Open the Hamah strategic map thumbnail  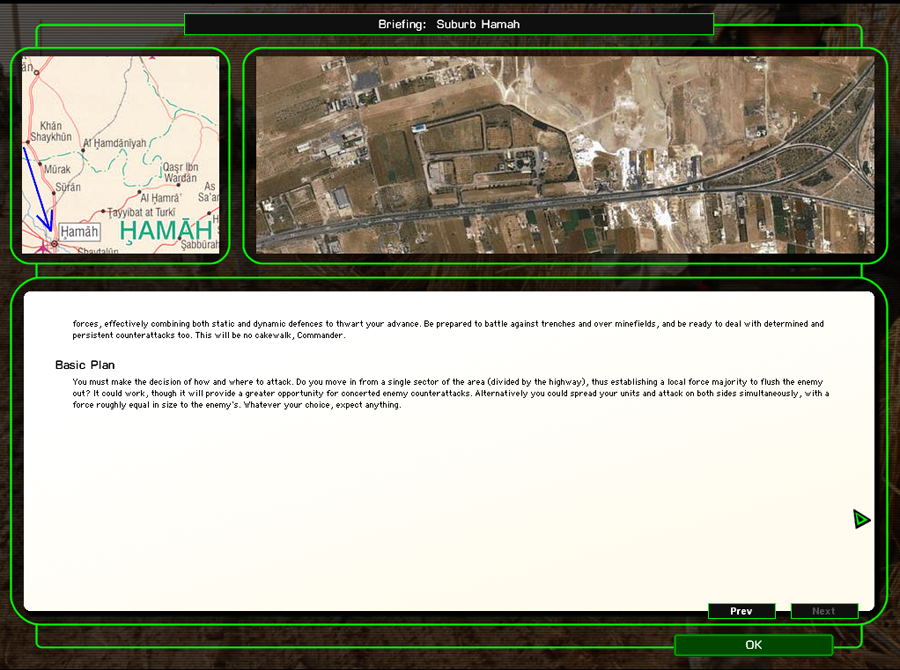click(x=121, y=154)
